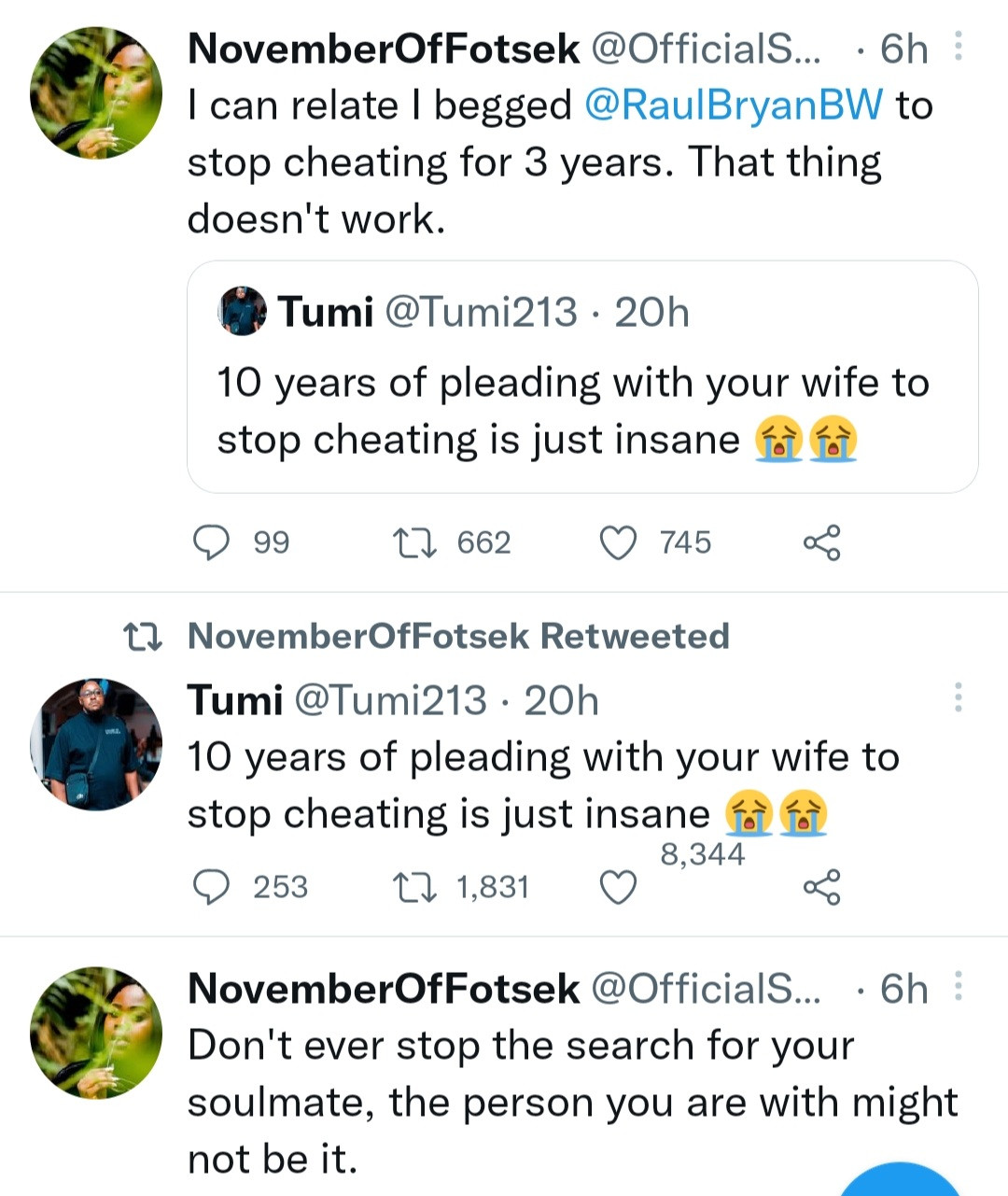Viewport: 1008px width, 1196px height.
Task: Open the @RaulBryanBW mention link
Action: click(x=733, y=105)
